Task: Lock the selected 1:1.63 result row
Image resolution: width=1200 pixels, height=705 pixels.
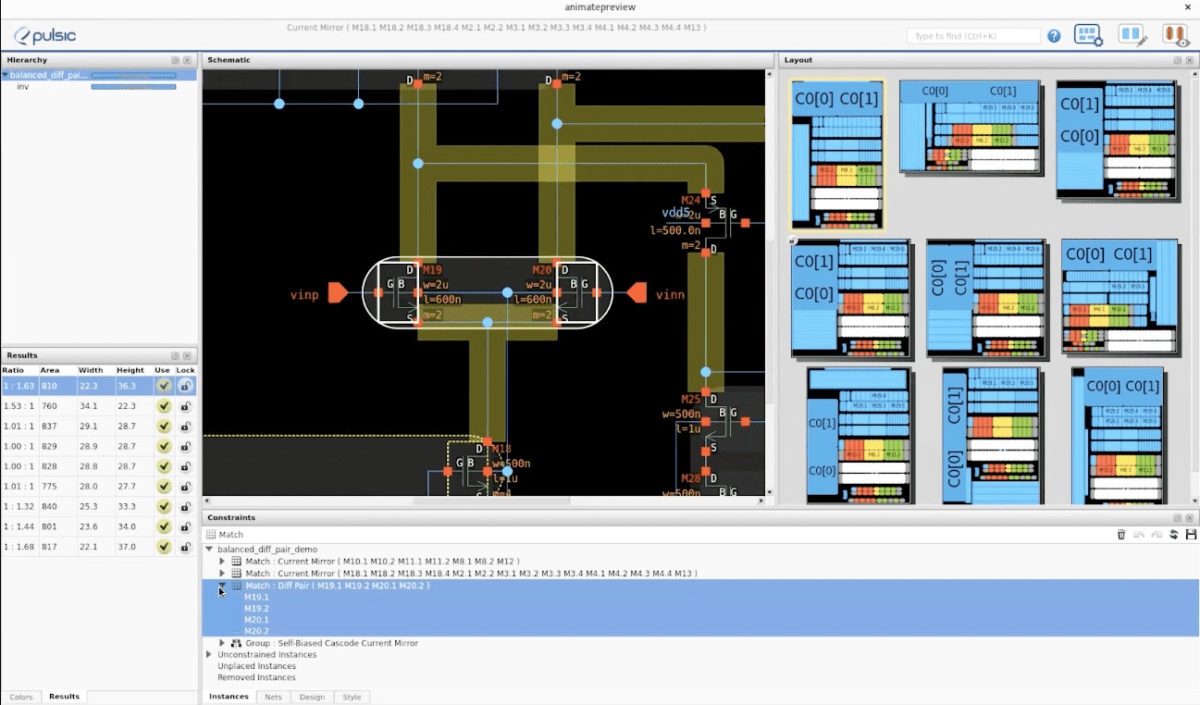Action: point(185,385)
